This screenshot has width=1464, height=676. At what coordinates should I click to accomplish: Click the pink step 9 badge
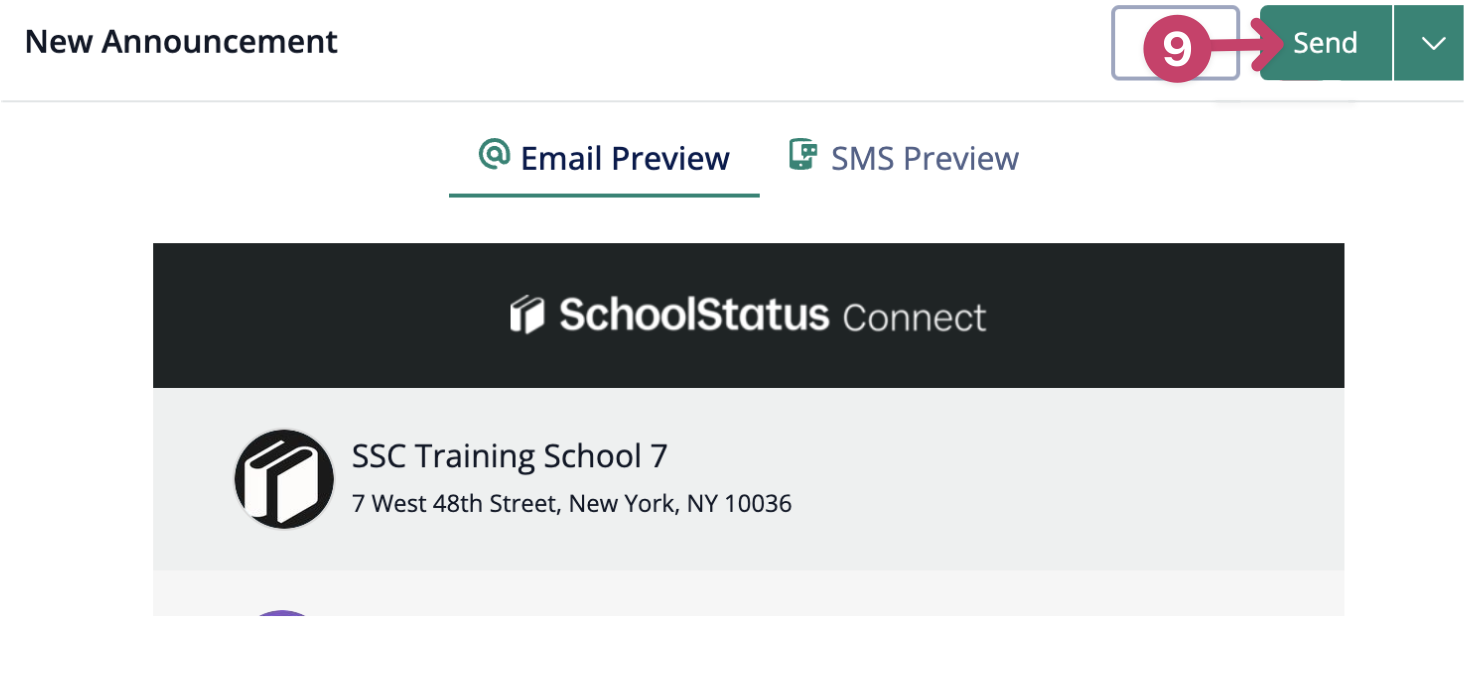point(1176,47)
